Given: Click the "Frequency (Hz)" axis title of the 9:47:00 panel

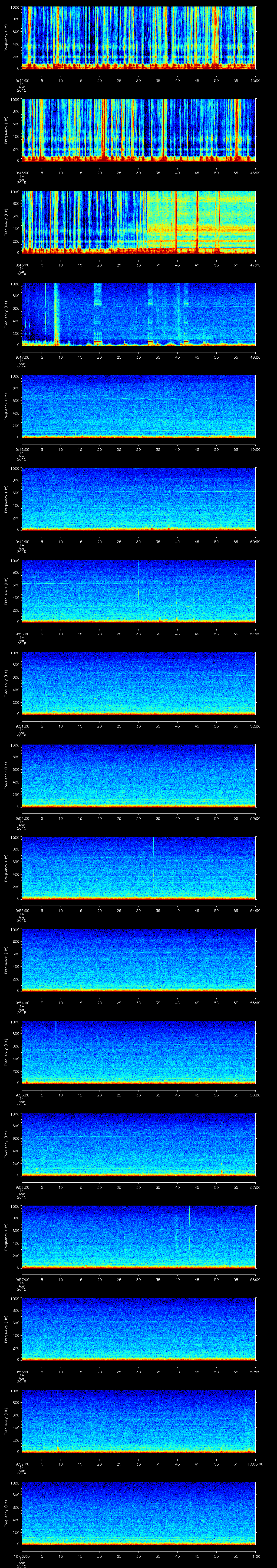Looking at the screenshot, I should 6,315.
